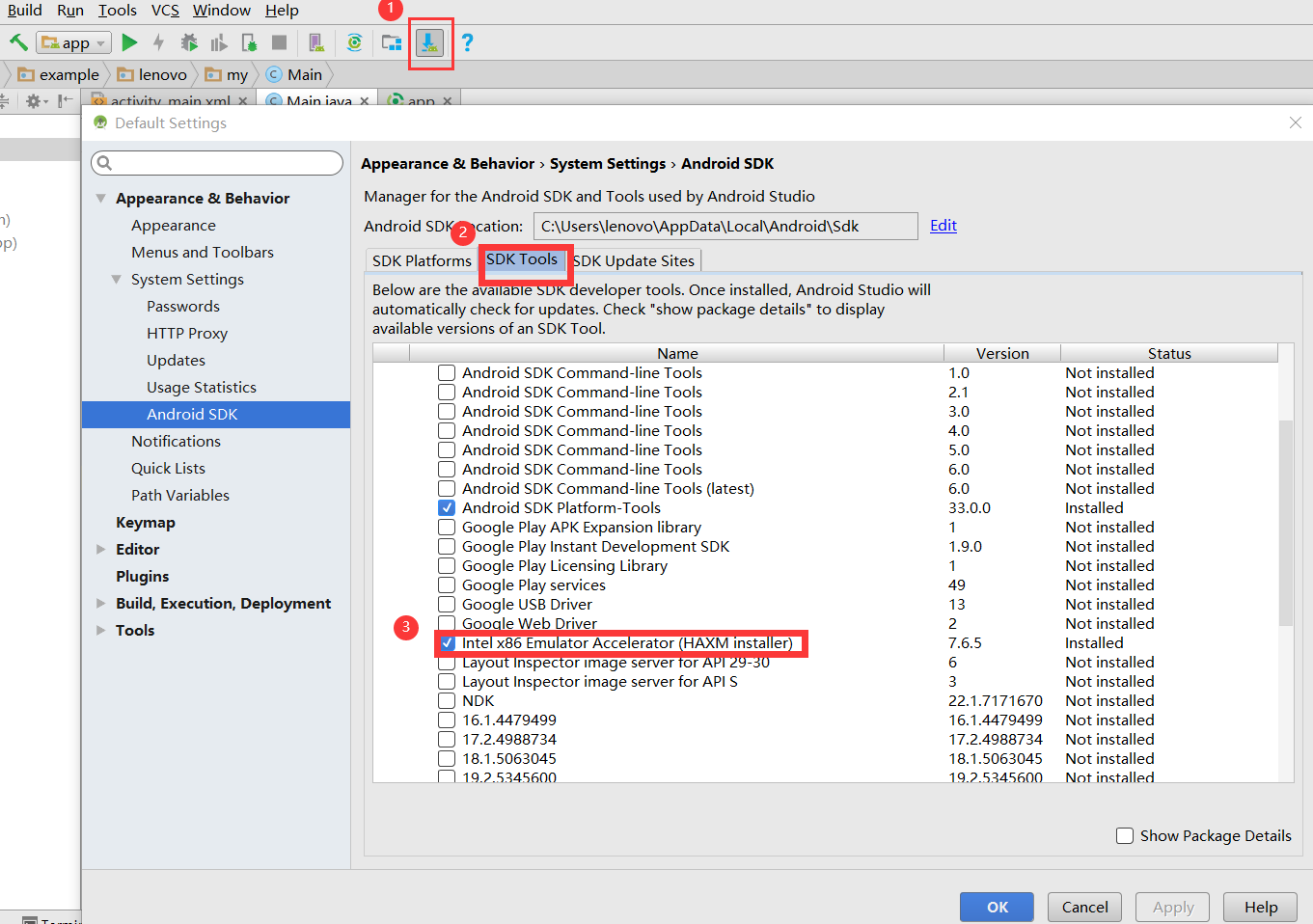Select Updates in settings tree

point(176,360)
